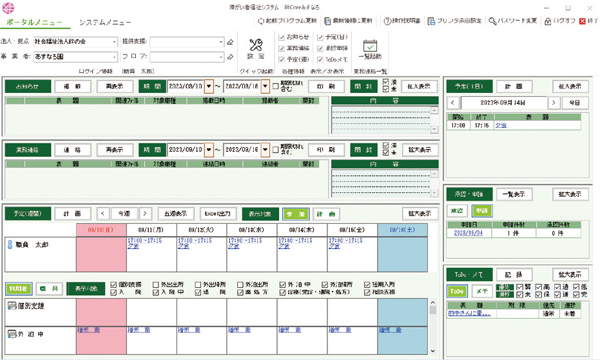Check 期限切れ含む in the 業務連絡 panel
600x360 pixels.
click(x=276, y=150)
